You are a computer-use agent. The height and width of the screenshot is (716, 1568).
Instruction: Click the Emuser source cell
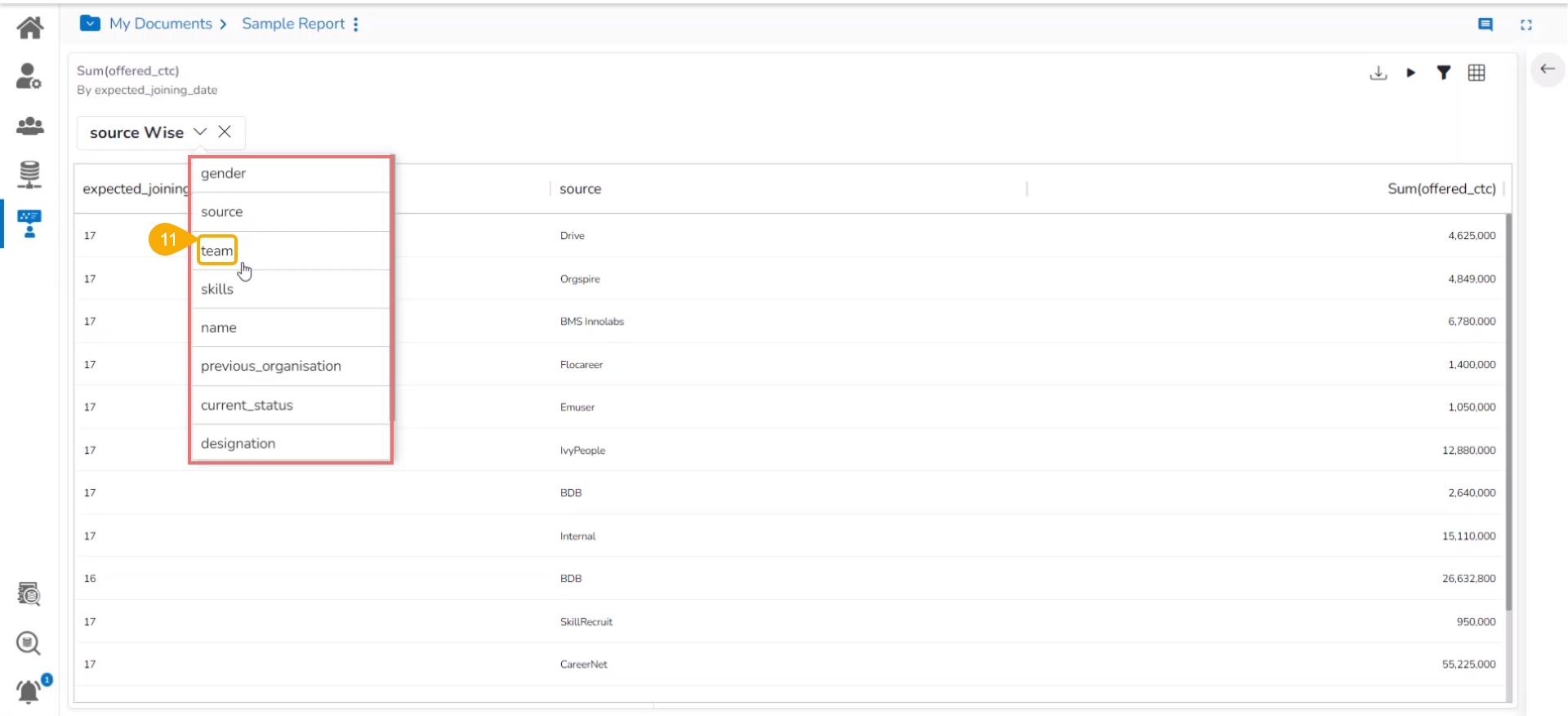pyautogui.click(x=577, y=407)
